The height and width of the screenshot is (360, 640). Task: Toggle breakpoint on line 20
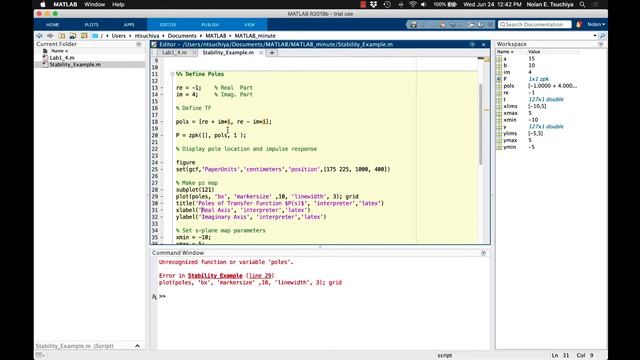coord(162,136)
